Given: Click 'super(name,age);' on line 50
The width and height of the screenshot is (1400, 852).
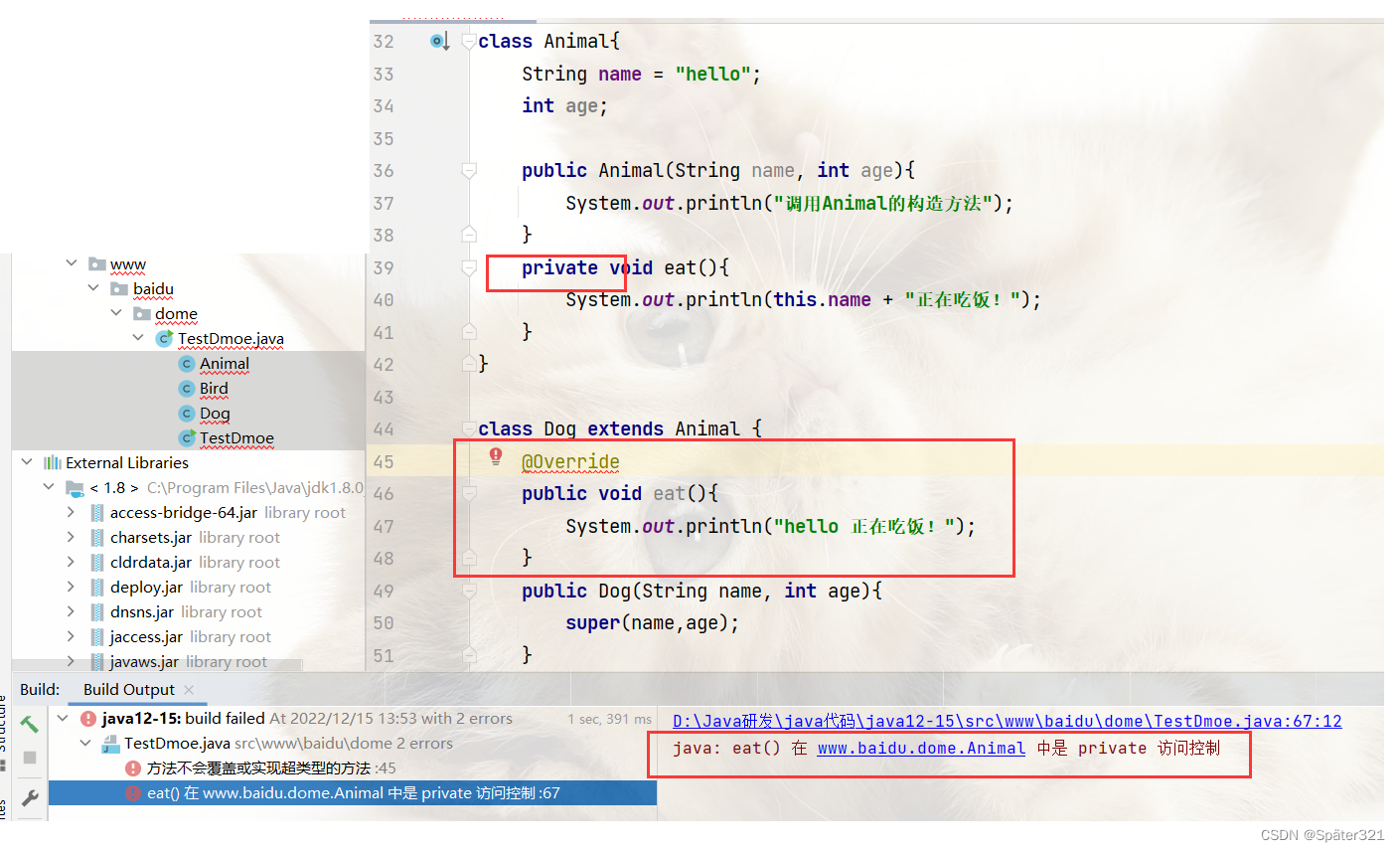Looking at the screenshot, I should (x=653, y=623).
